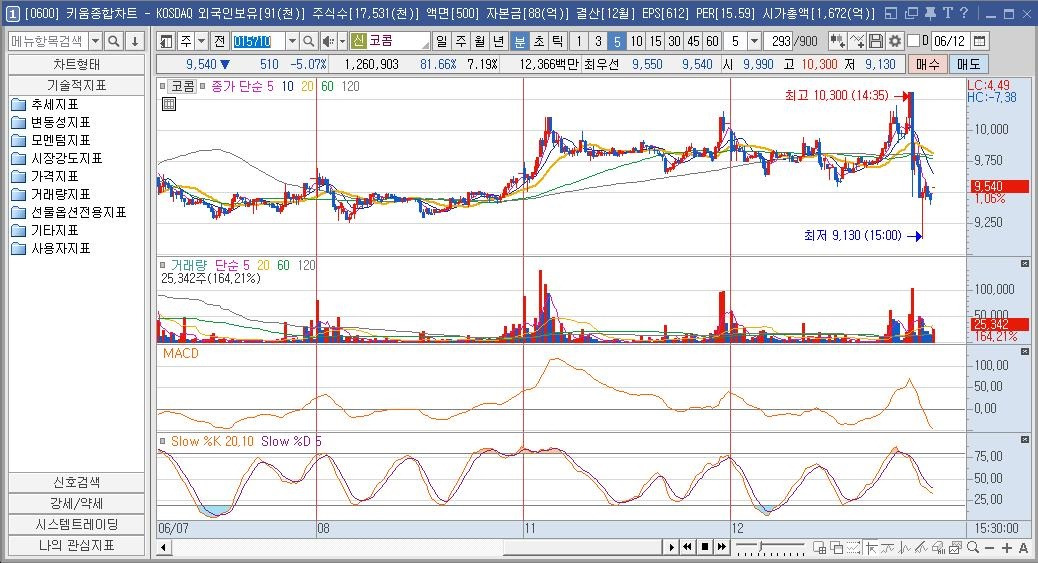Screen dimensions: 1038x563
Task: Open the interval value 5 dropdown arrow
Action: (x=754, y=41)
